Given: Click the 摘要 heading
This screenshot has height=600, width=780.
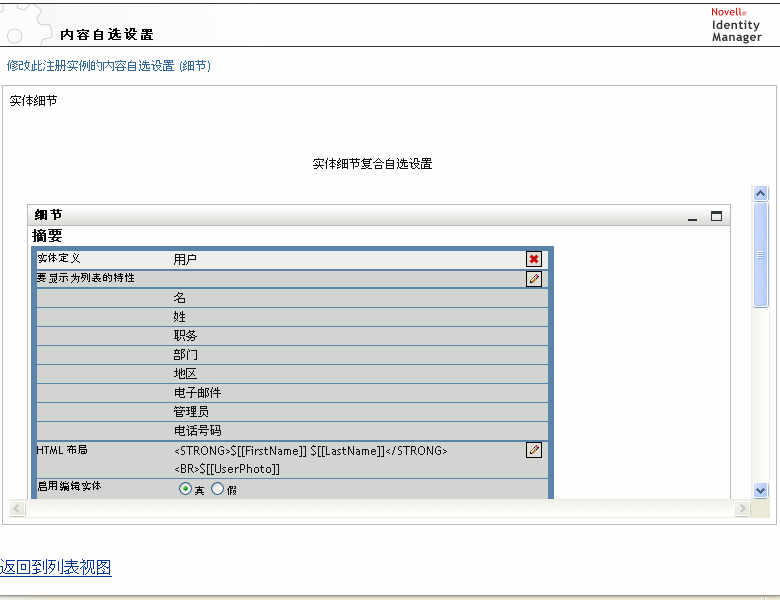Looking at the screenshot, I should [x=47, y=235].
